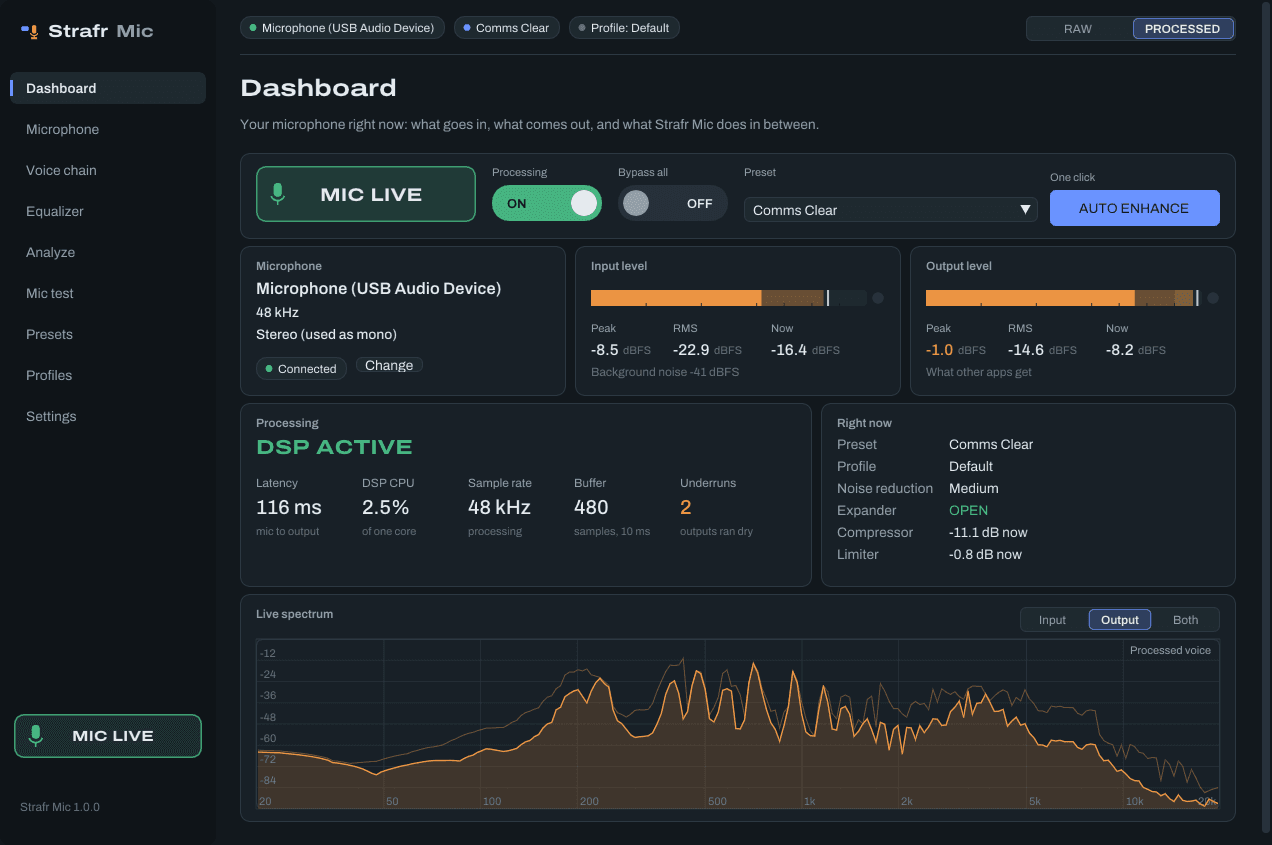The width and height of the screenshot is (1272, 845).
Task: Click output RMS value -14.6 dBFS
Action: point(1042,350)
